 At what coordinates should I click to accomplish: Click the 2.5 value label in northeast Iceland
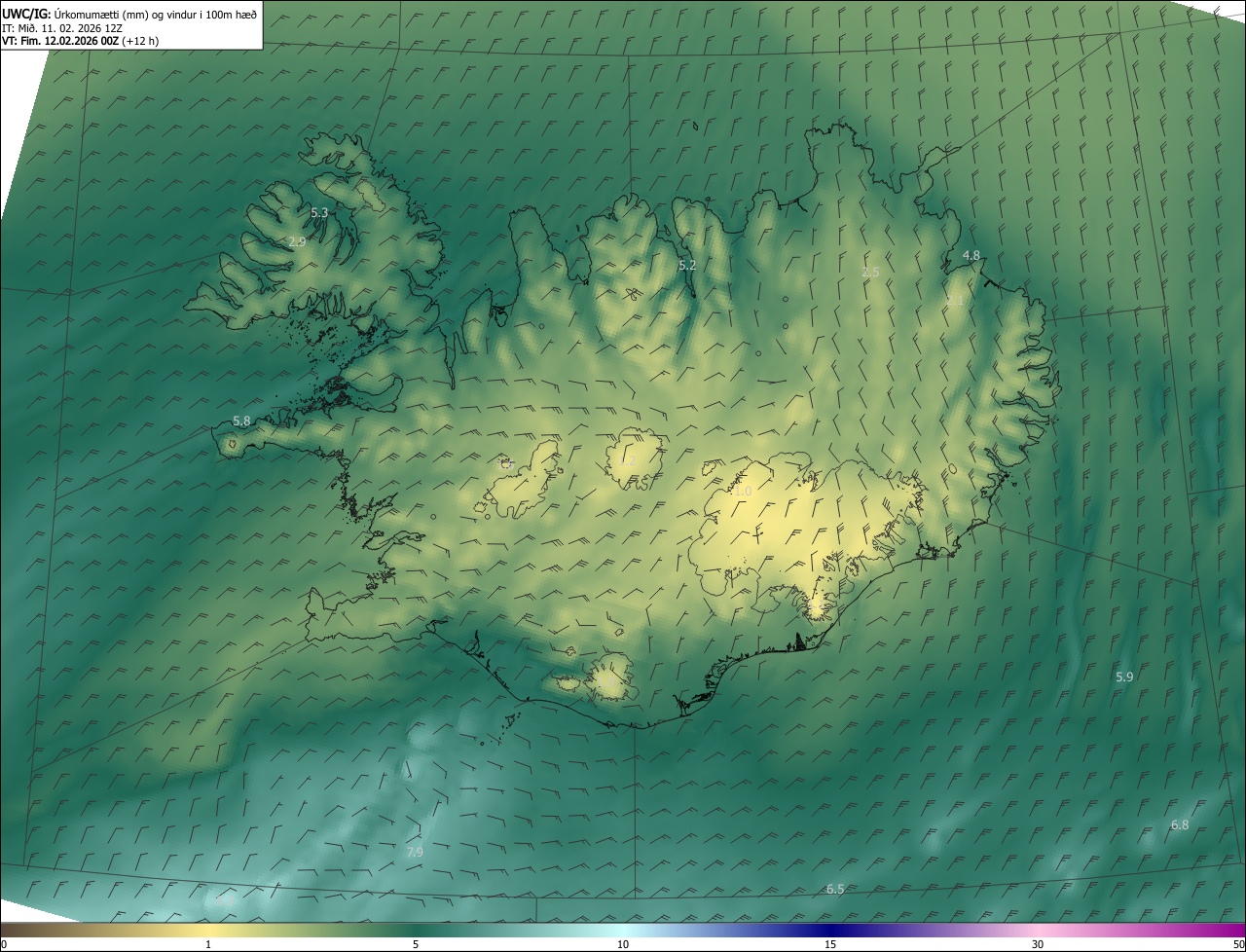(870, 272)
